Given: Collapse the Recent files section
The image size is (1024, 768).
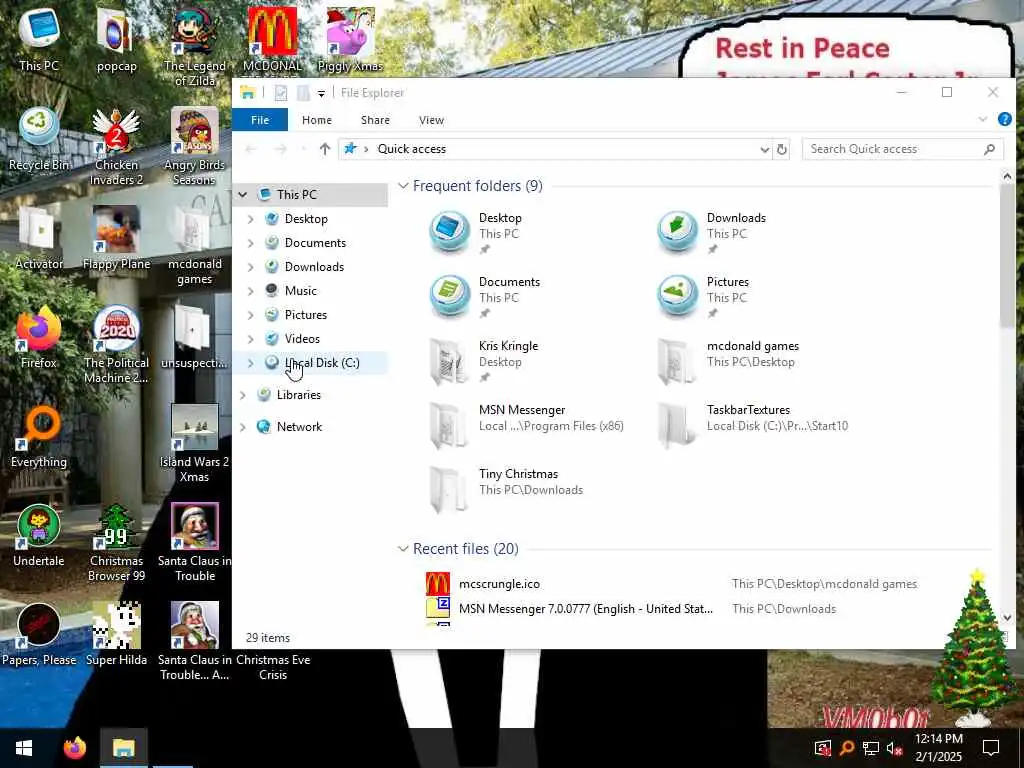Looking at the screenshot, I should coord(403,549).
